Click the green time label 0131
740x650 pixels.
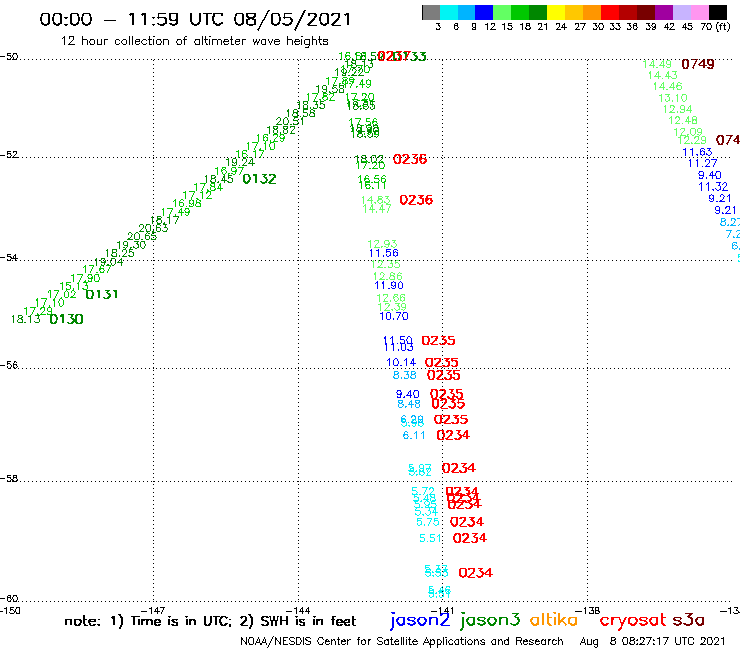pos(101,295)
